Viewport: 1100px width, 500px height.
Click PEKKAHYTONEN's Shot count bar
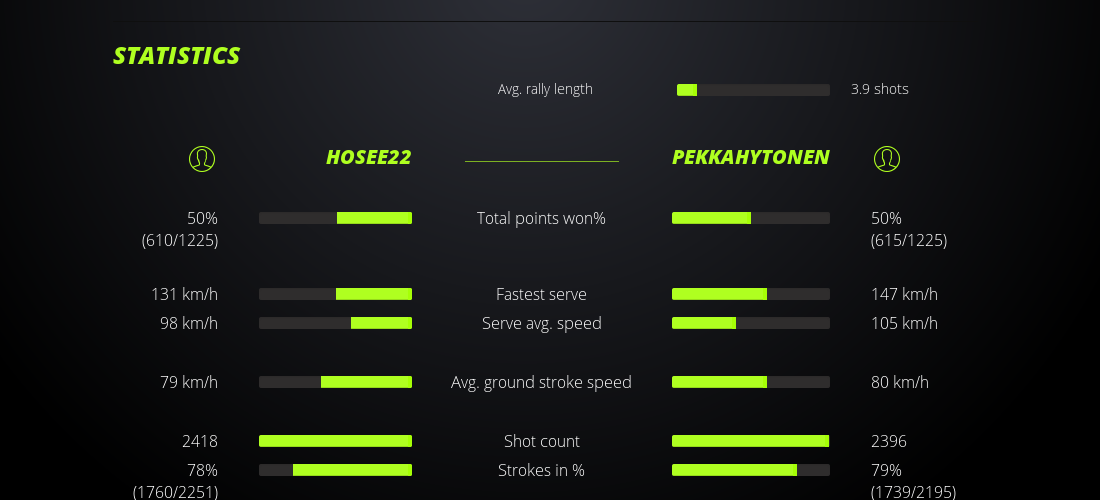tap(750, 441)
